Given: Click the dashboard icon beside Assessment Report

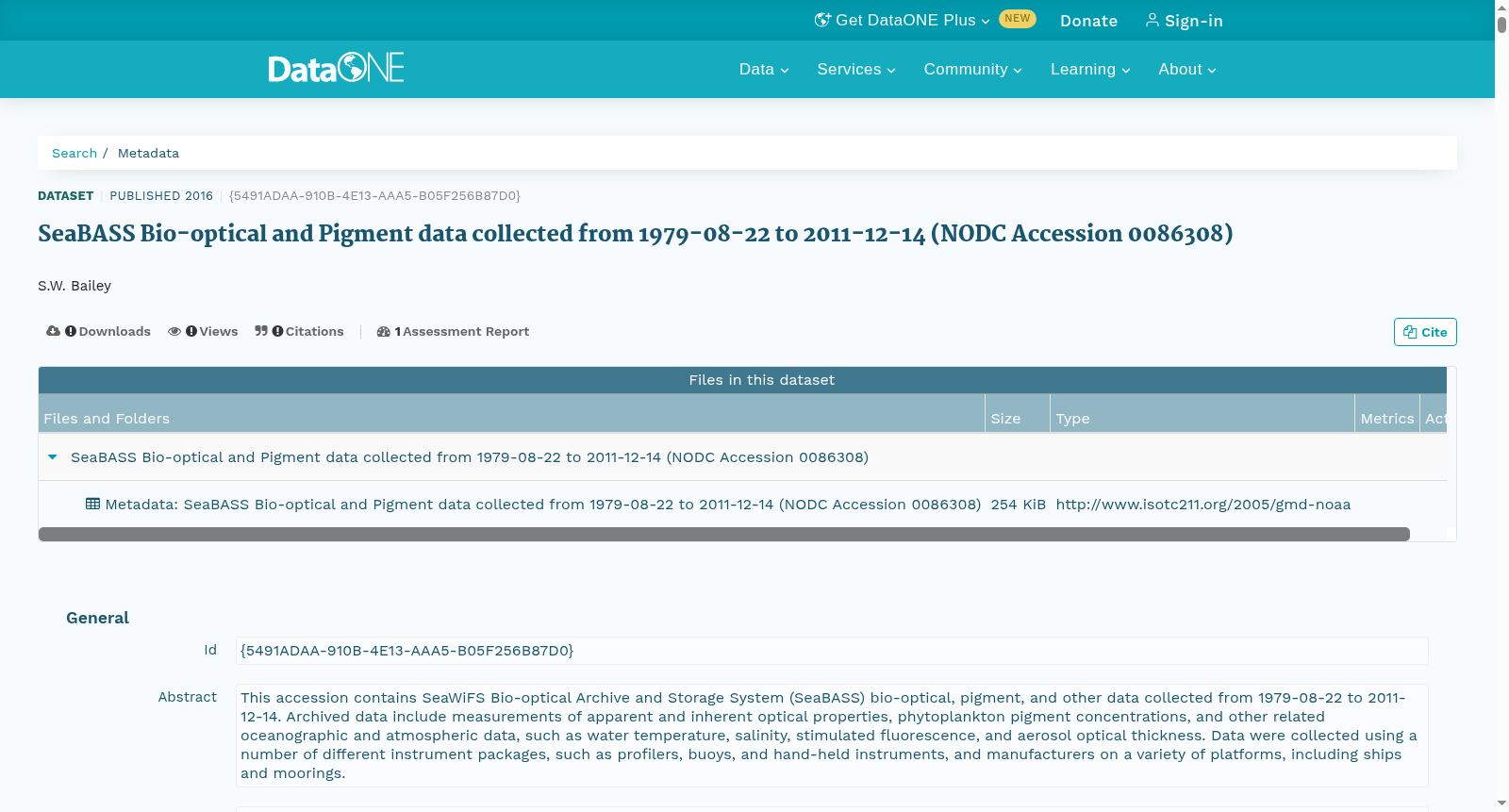Looking at the screenshot, I should [383, 331].
